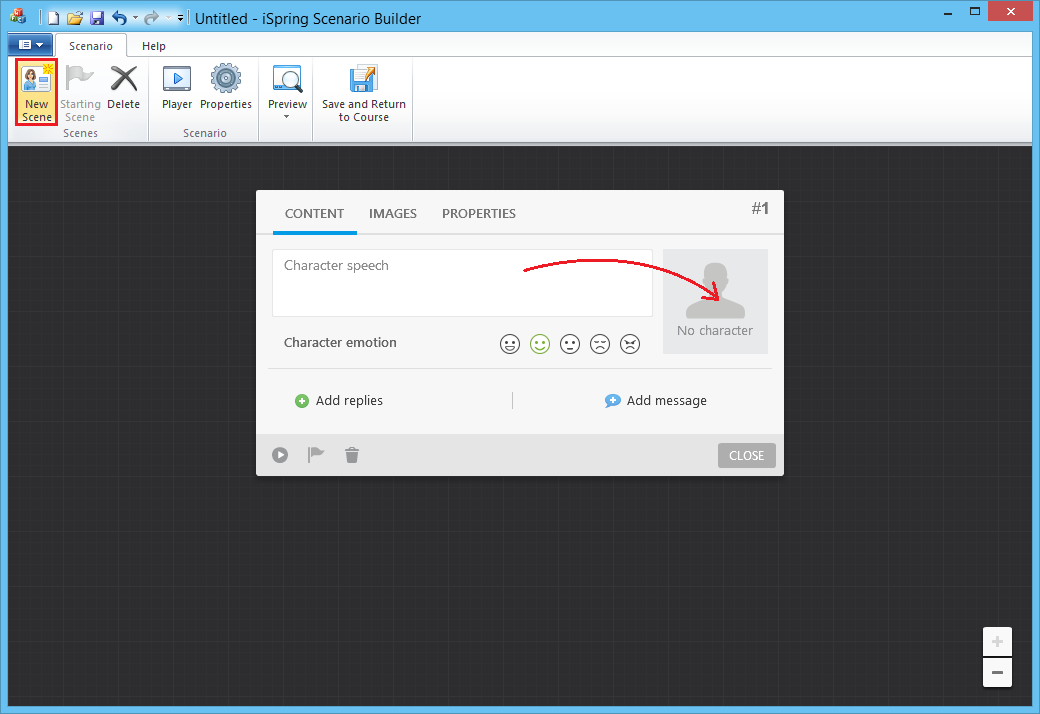Image resolution: width=1040 pixels, height=714 pixels.
Task: Zoom in on canvas with plus button
Action: coord(997,642)
